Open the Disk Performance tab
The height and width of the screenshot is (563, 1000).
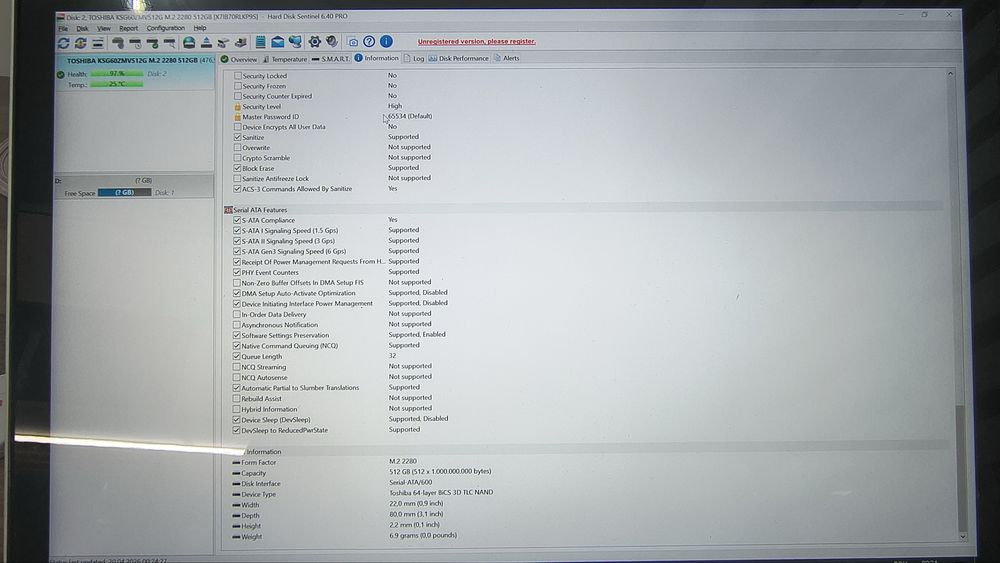[459, 58]
